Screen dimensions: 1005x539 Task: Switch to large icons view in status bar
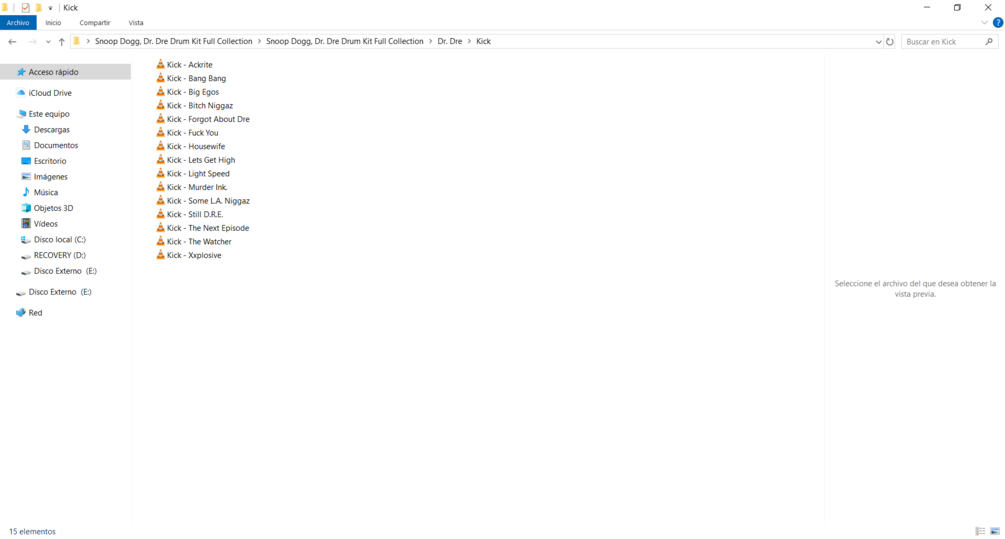995,531
